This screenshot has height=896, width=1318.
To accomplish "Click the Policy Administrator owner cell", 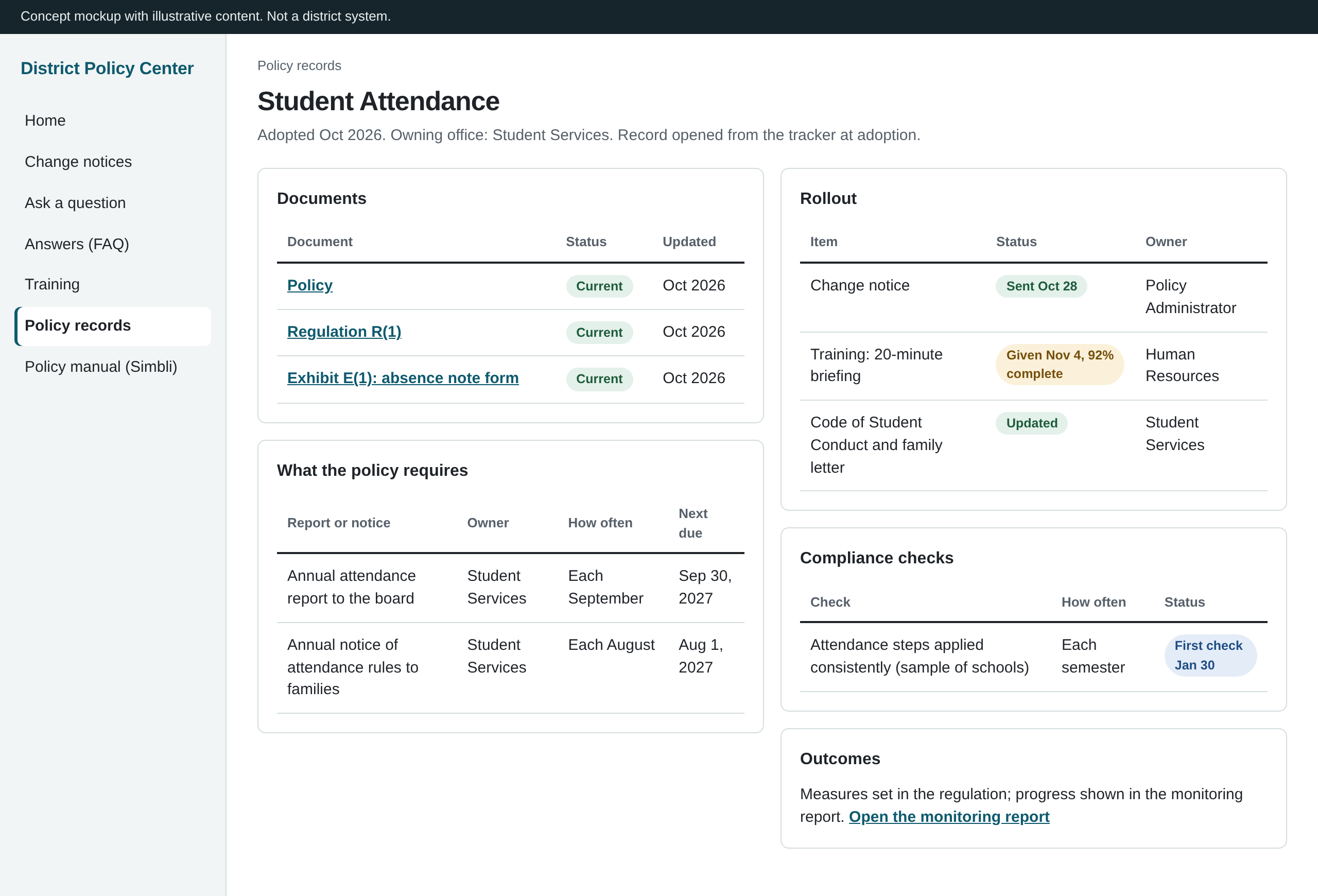I will coord(1190,297).
